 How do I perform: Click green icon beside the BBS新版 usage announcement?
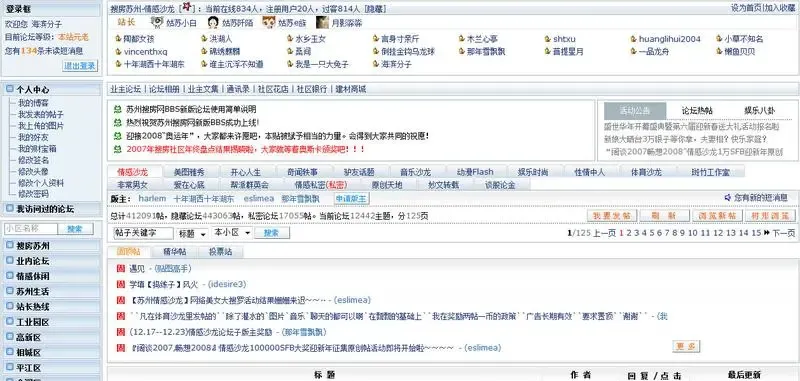pyautogui.click(x=118, y=109)
